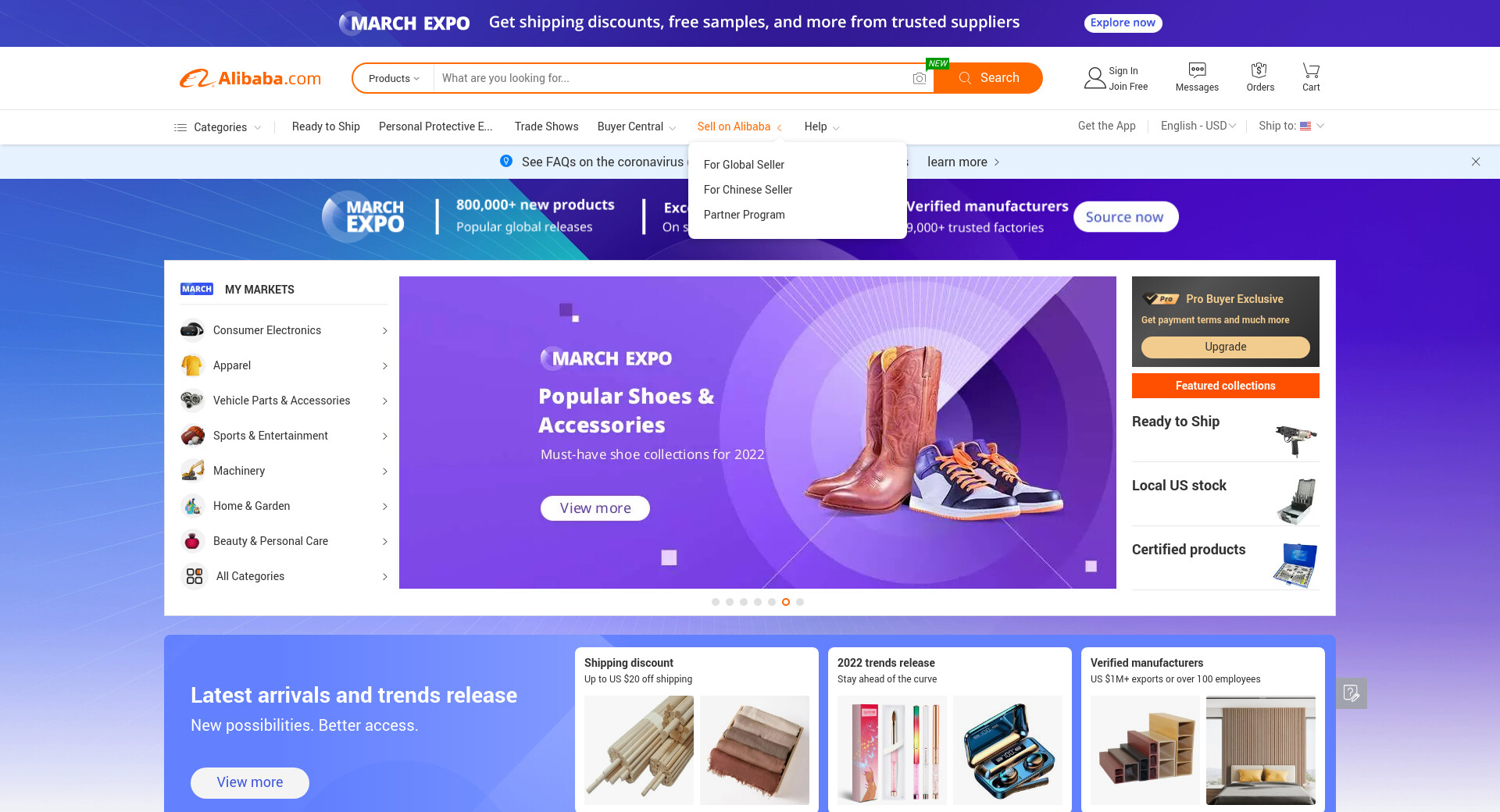Viewport: 1500px width, 812px height.
Task: Click the floating feedback survey icon
Action: point(1351,693)
